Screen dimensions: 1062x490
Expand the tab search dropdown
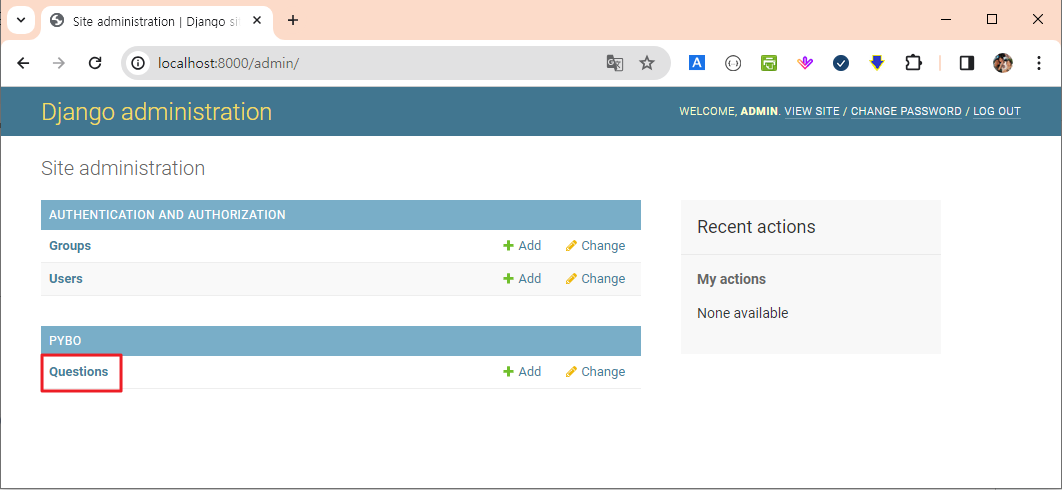click(20, 20)
